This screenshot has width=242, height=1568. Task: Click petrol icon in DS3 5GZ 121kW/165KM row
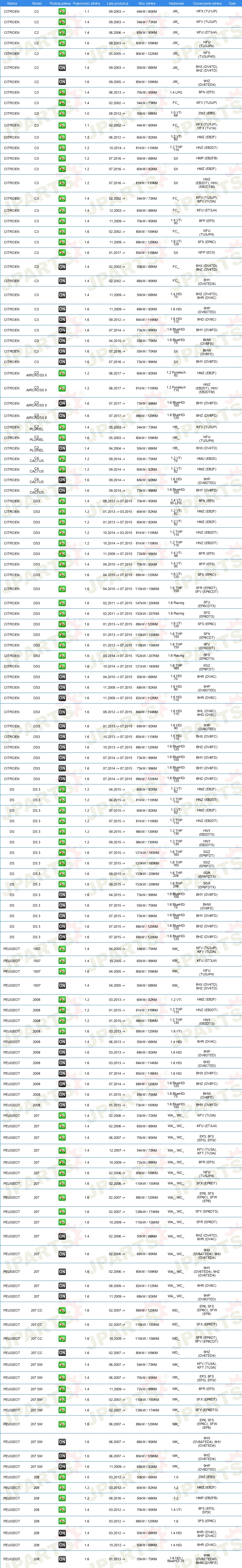(x=62, y=667)
